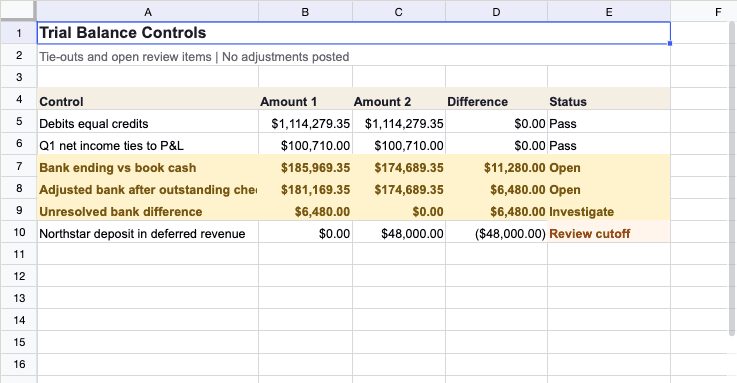Select column D header
The width and height of the screenshot is (737, 383).
pyautogui.click(x=496, y=12)
